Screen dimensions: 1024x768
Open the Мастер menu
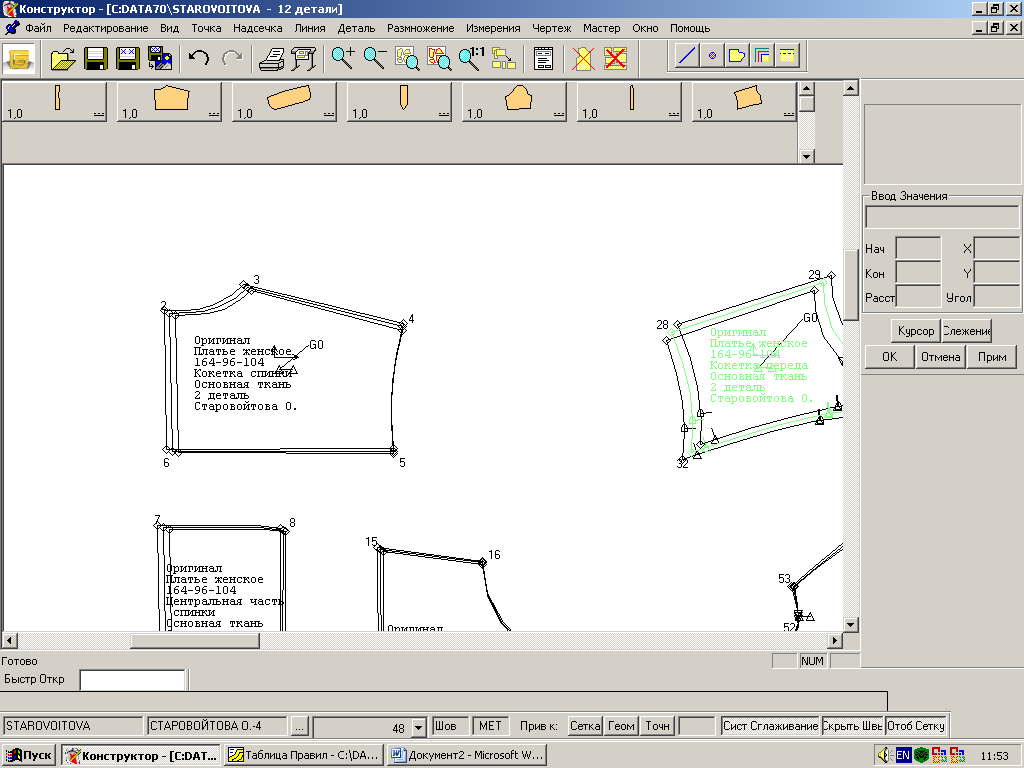pyautogui.click(x=601, y=28)
